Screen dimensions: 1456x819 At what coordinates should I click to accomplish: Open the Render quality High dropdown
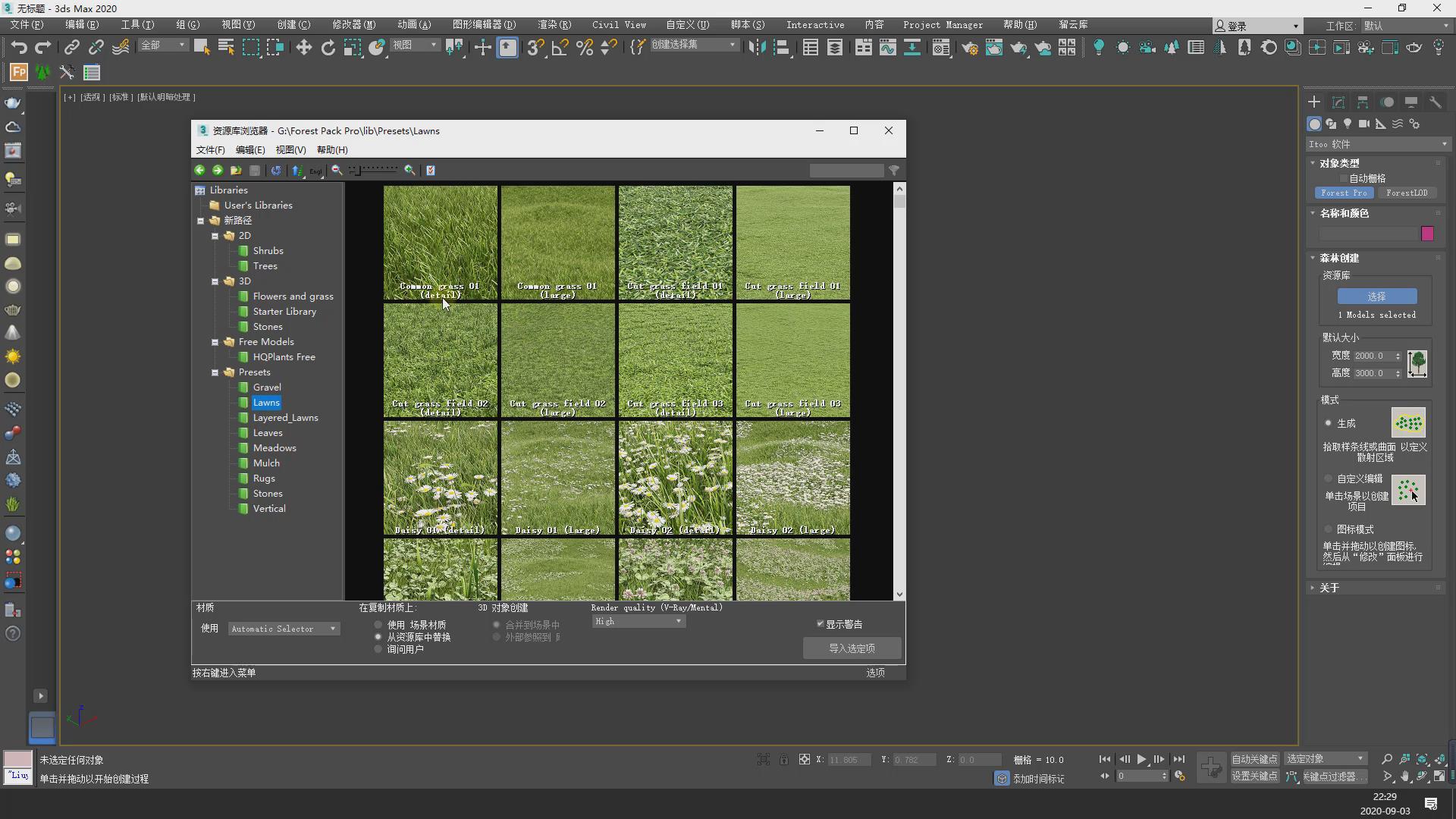(638, 621)
